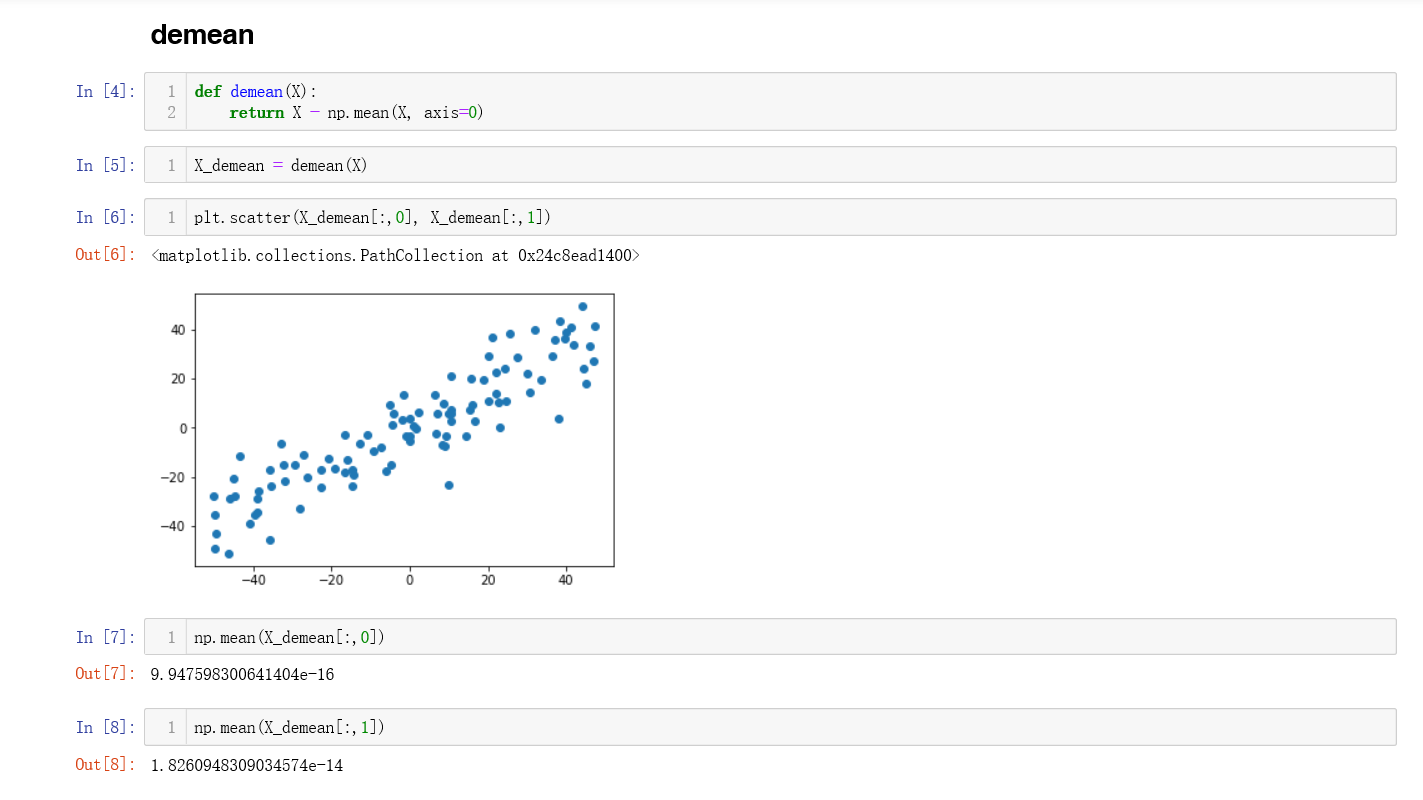Image resolution: width=1423 pixels, height=800 pixels.
Task: Click the 'def demean(X):' code line
Action: pos(256,91)
